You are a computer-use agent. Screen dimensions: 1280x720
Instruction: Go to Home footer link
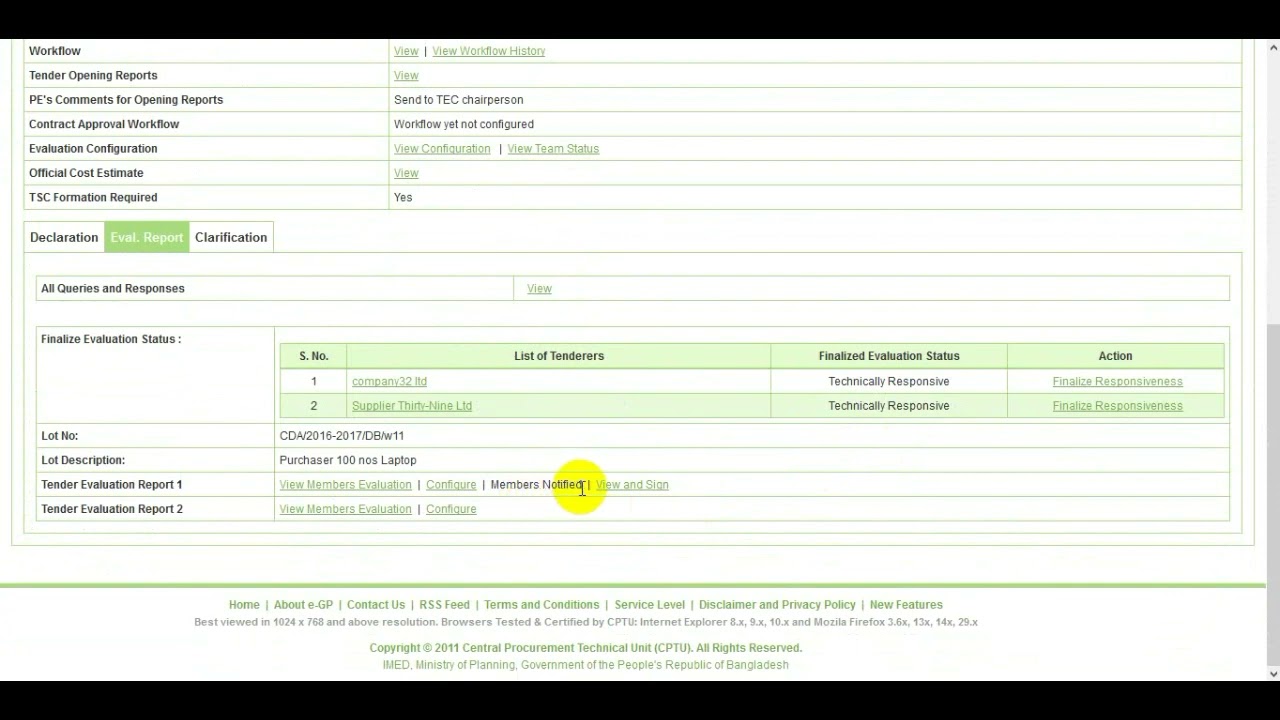(x=244, y=605)
